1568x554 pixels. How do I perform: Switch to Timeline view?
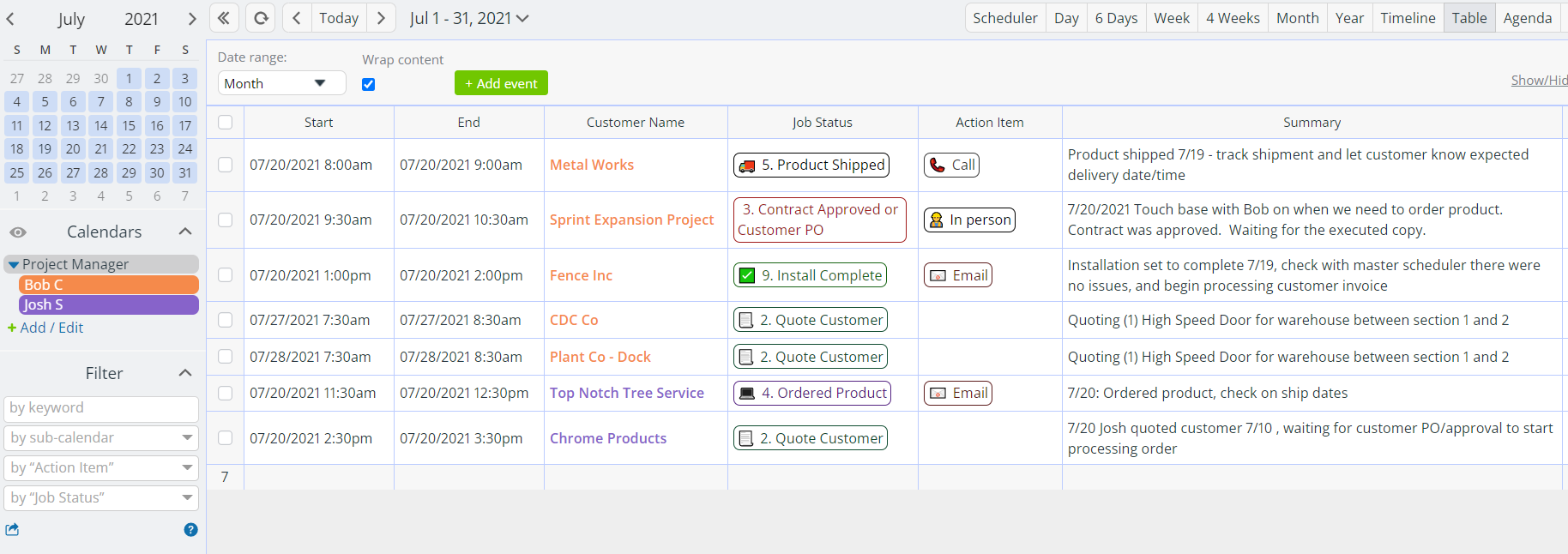[x=1408, y=18]
